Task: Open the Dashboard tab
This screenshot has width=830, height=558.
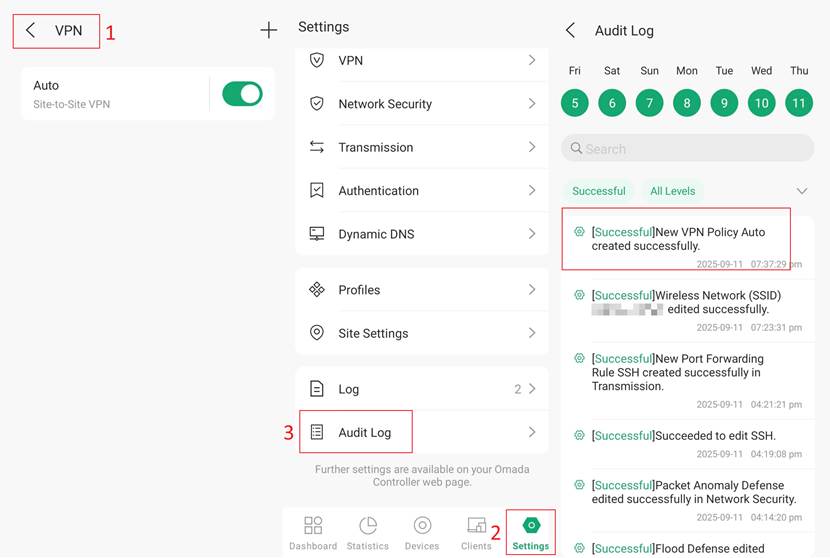Action: tap(313, 533)
